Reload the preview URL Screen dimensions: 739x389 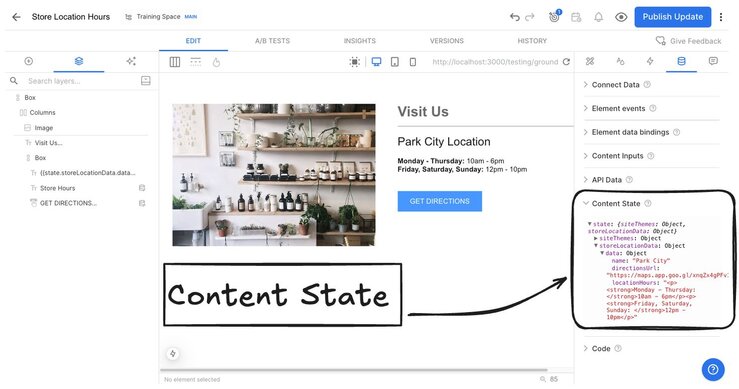coord(567,62)
